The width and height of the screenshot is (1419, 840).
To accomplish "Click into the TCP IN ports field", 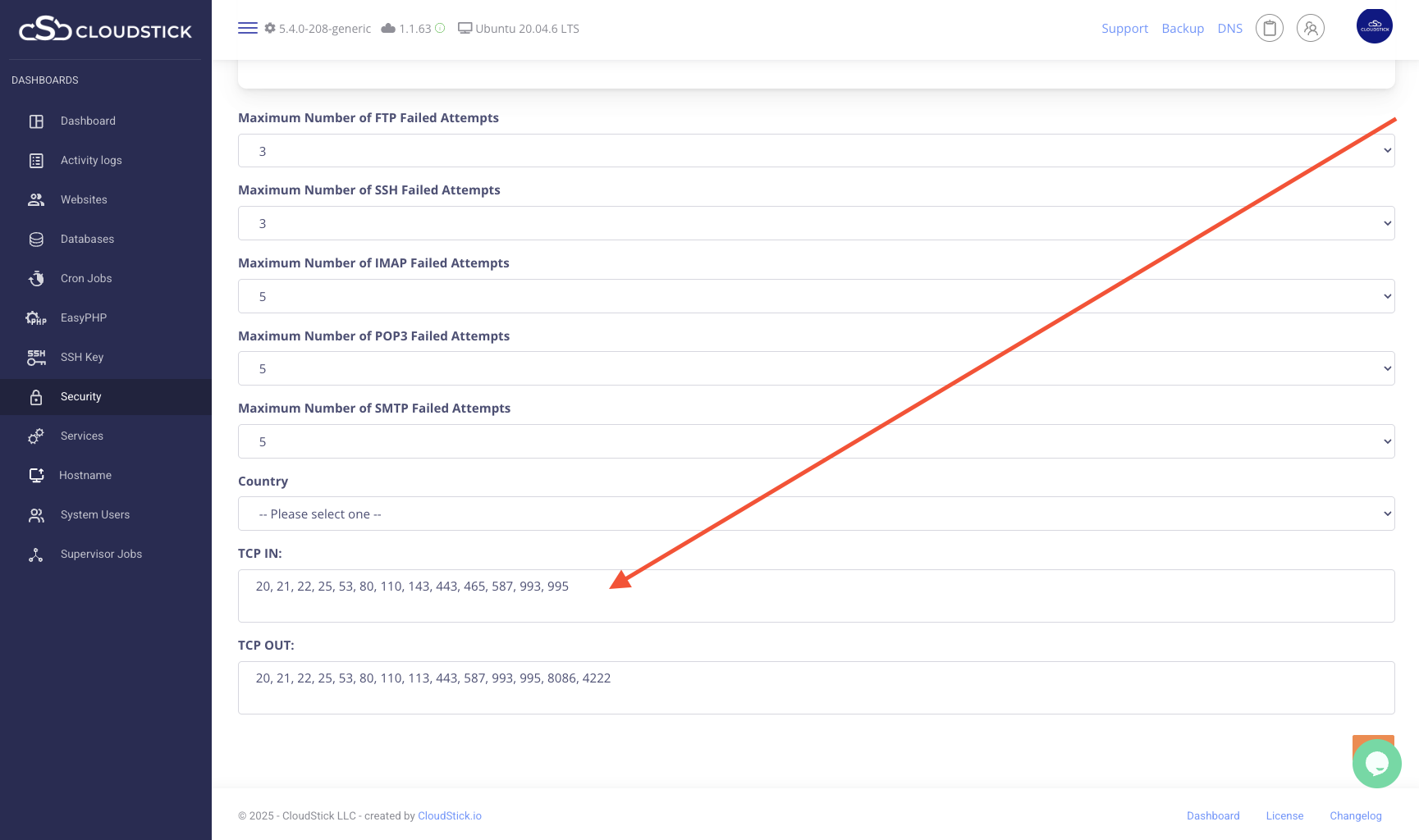I will 816,596.
